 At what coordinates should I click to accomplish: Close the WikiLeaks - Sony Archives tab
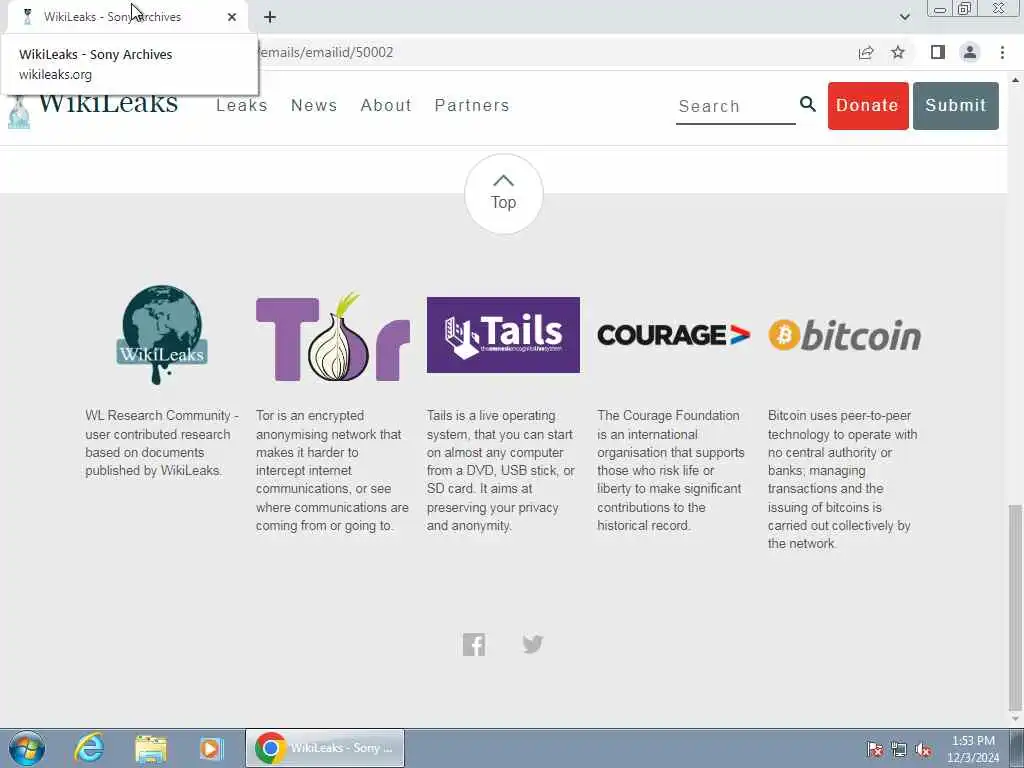232,17
